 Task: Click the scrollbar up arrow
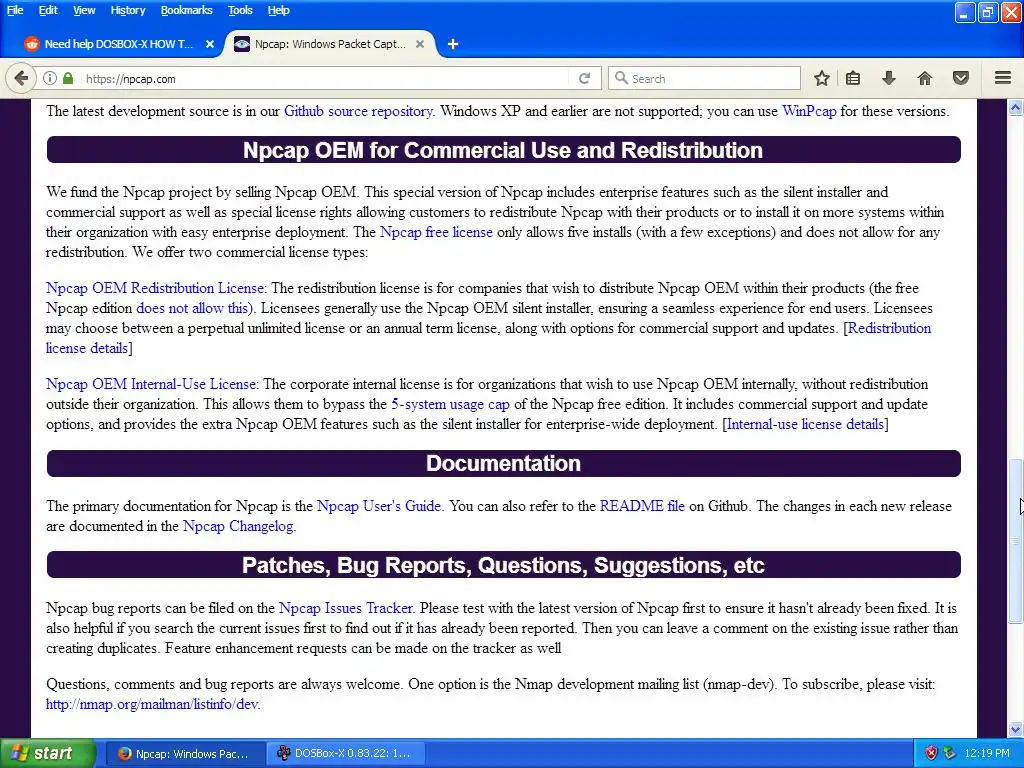point(1016,107)
